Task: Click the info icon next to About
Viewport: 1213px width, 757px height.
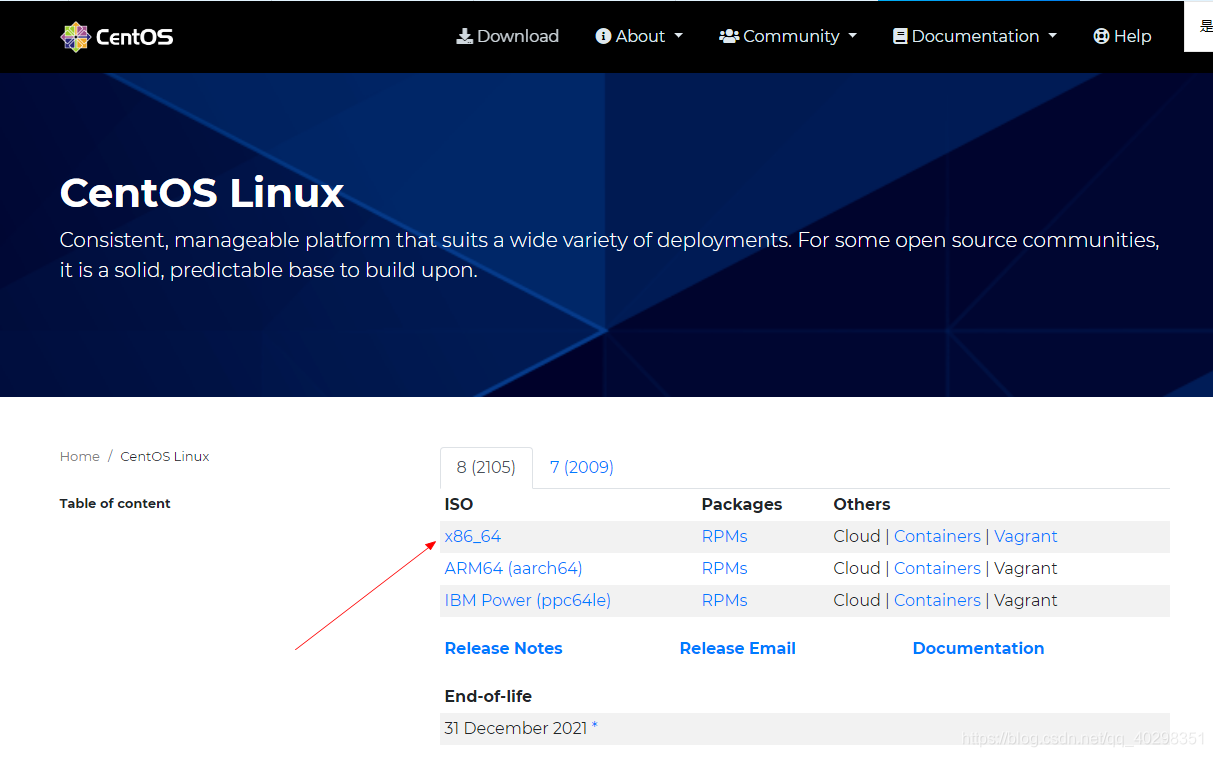Action: click(604, 36)
